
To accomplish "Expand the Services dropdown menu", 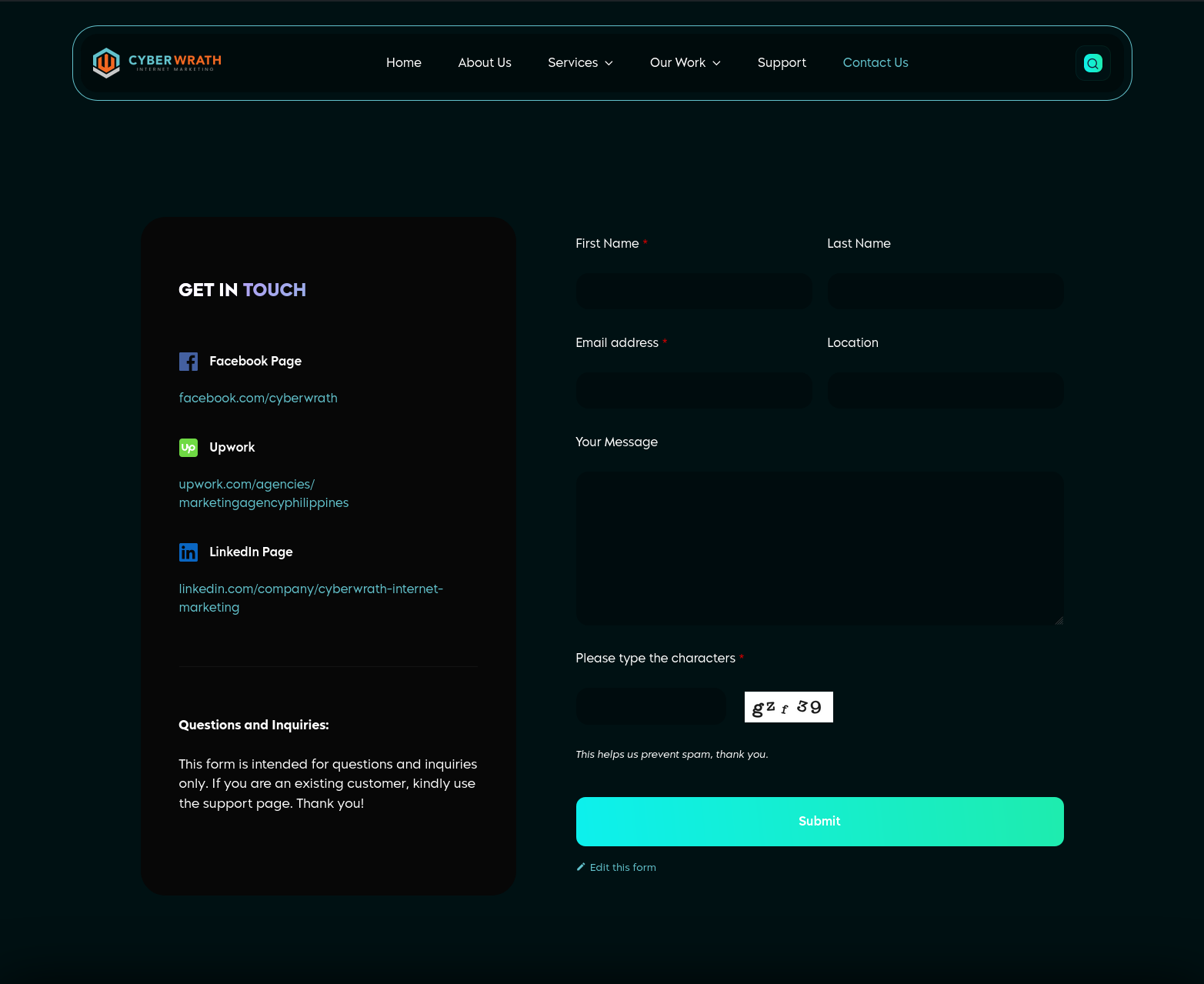I will pyautogui.click(x=580, y=63).
